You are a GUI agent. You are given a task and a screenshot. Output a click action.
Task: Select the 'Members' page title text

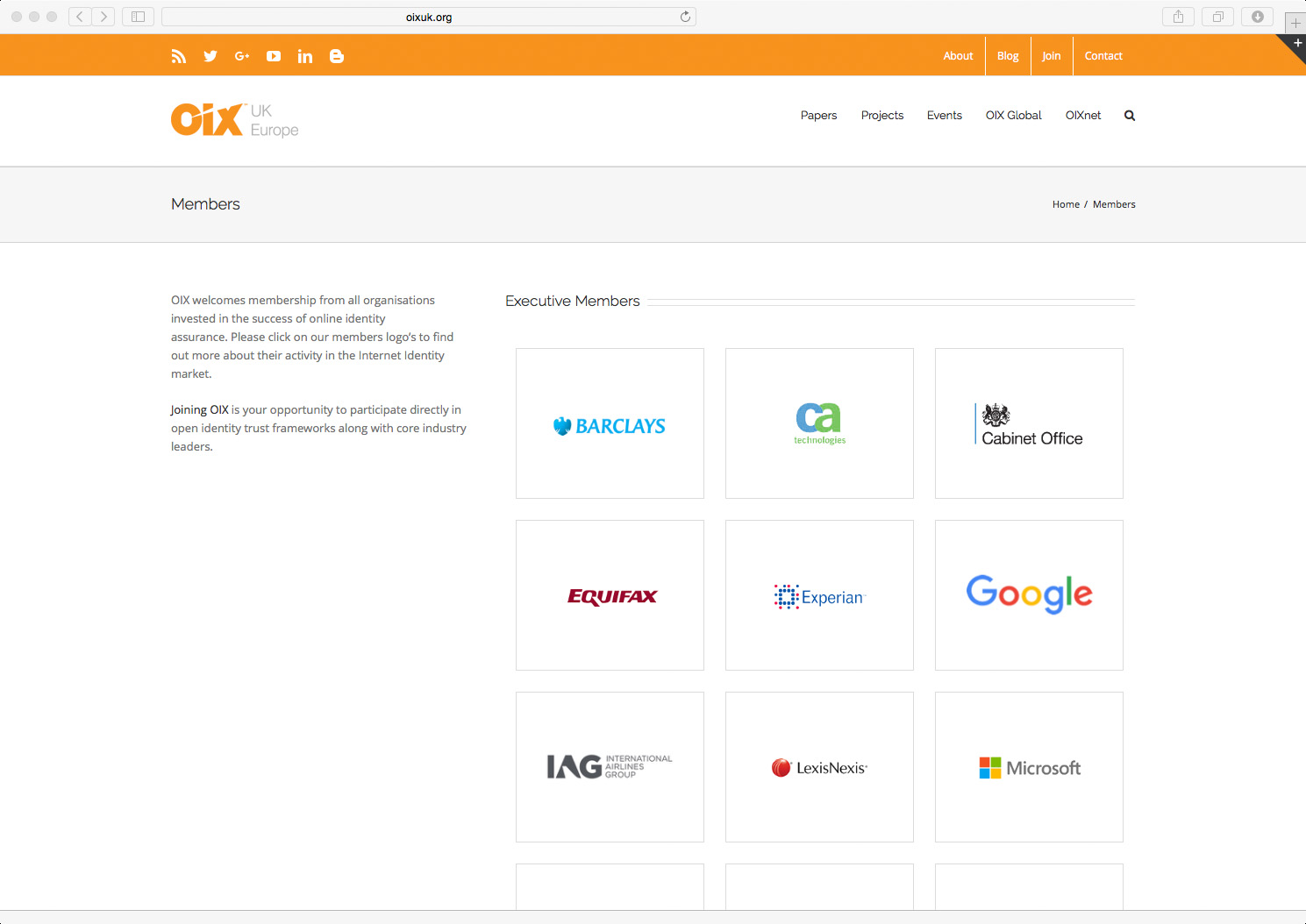click(205, 204)
